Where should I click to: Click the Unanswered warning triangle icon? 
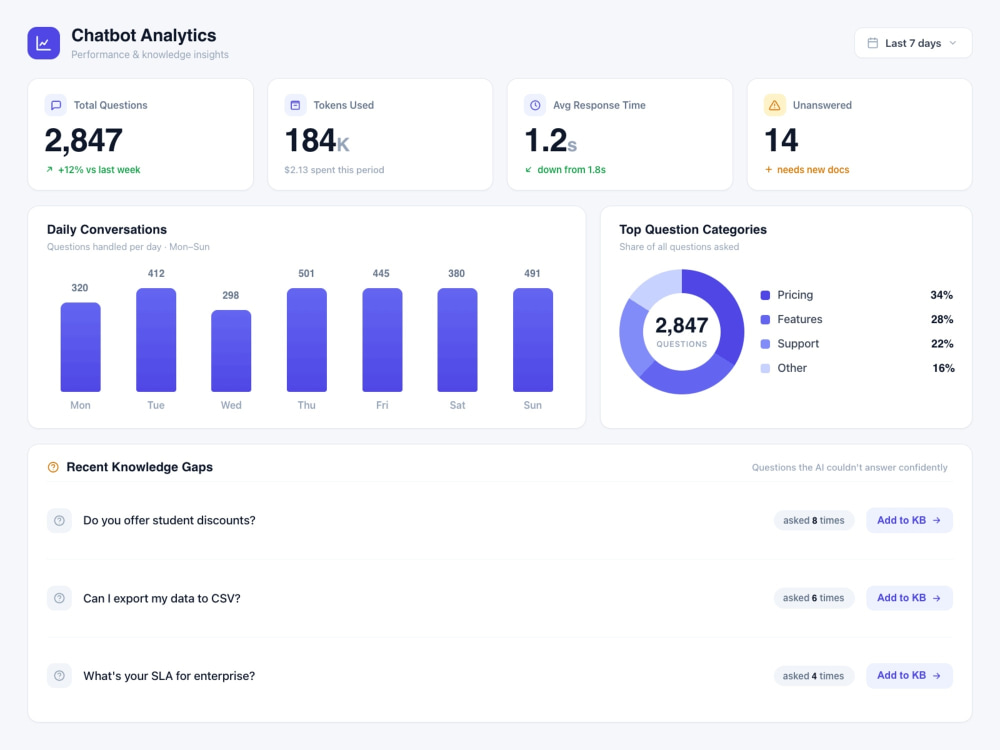pyautogui.click(x=774, y=105)
